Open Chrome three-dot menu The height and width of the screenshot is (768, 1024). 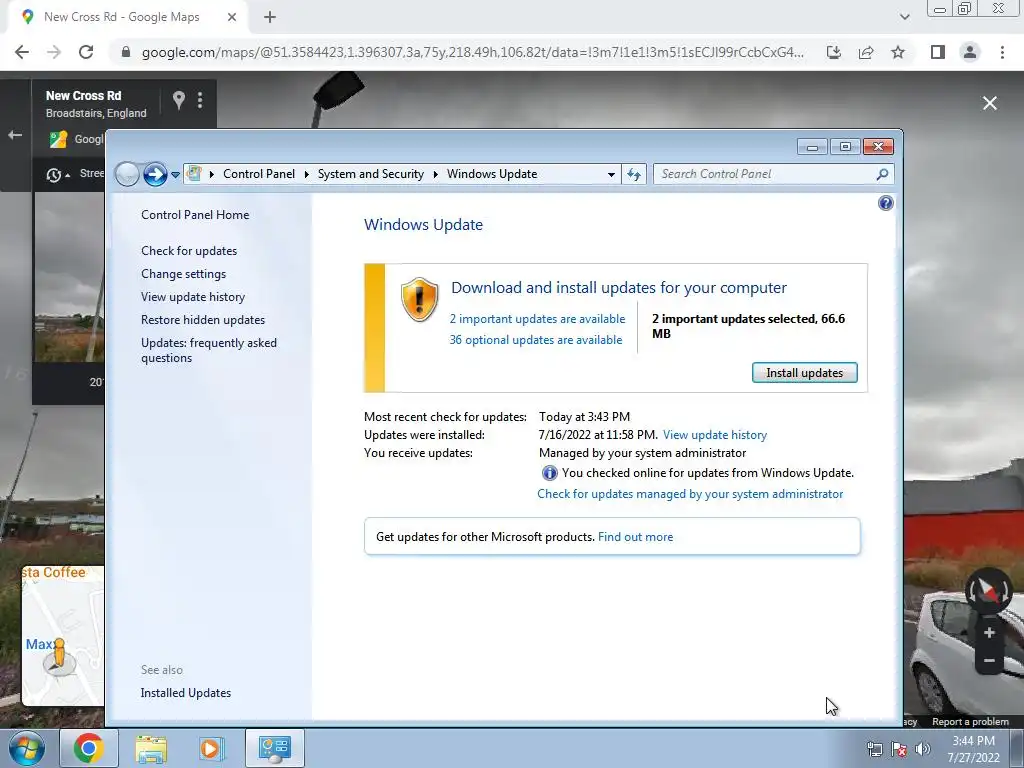coord(1002,52)
